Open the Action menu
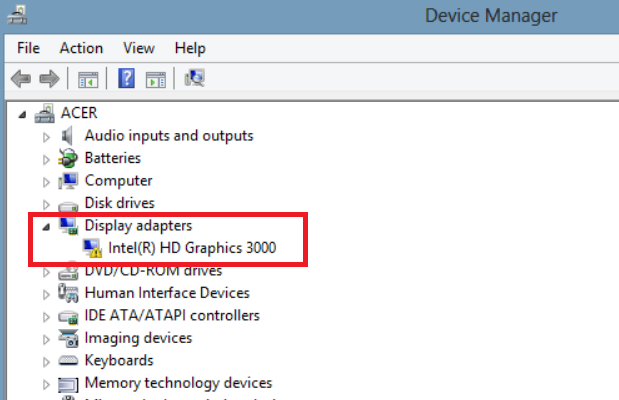The width and height of the screenshot is (619, 400). (81, 48)
